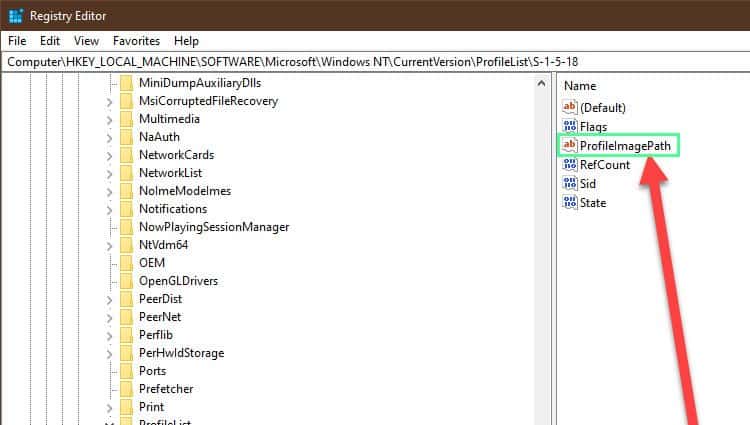
Task: Click the Prefetcher folder icon
Action: (127, 389)
